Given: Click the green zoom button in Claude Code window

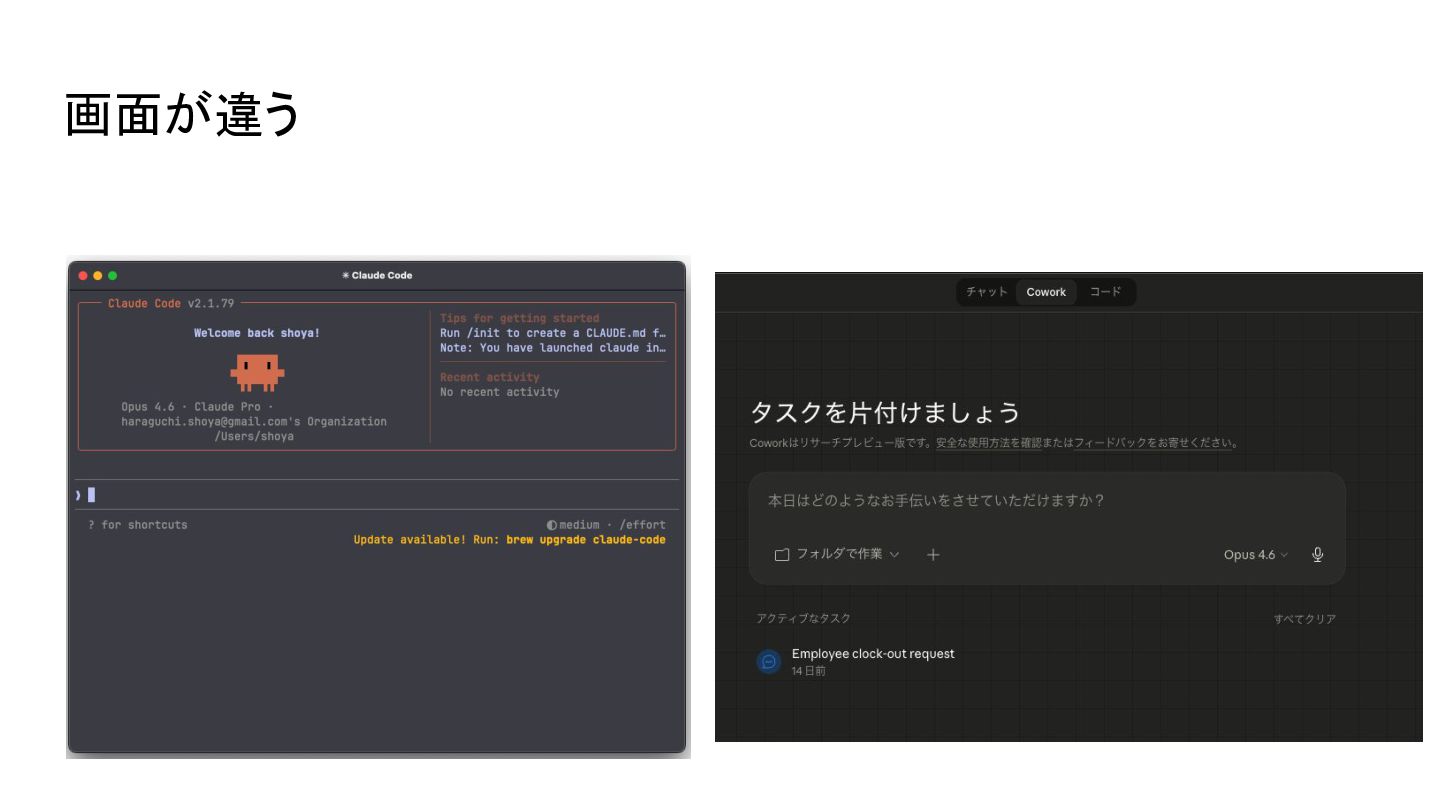Looking at the screenshot, I should coord(113,275).
